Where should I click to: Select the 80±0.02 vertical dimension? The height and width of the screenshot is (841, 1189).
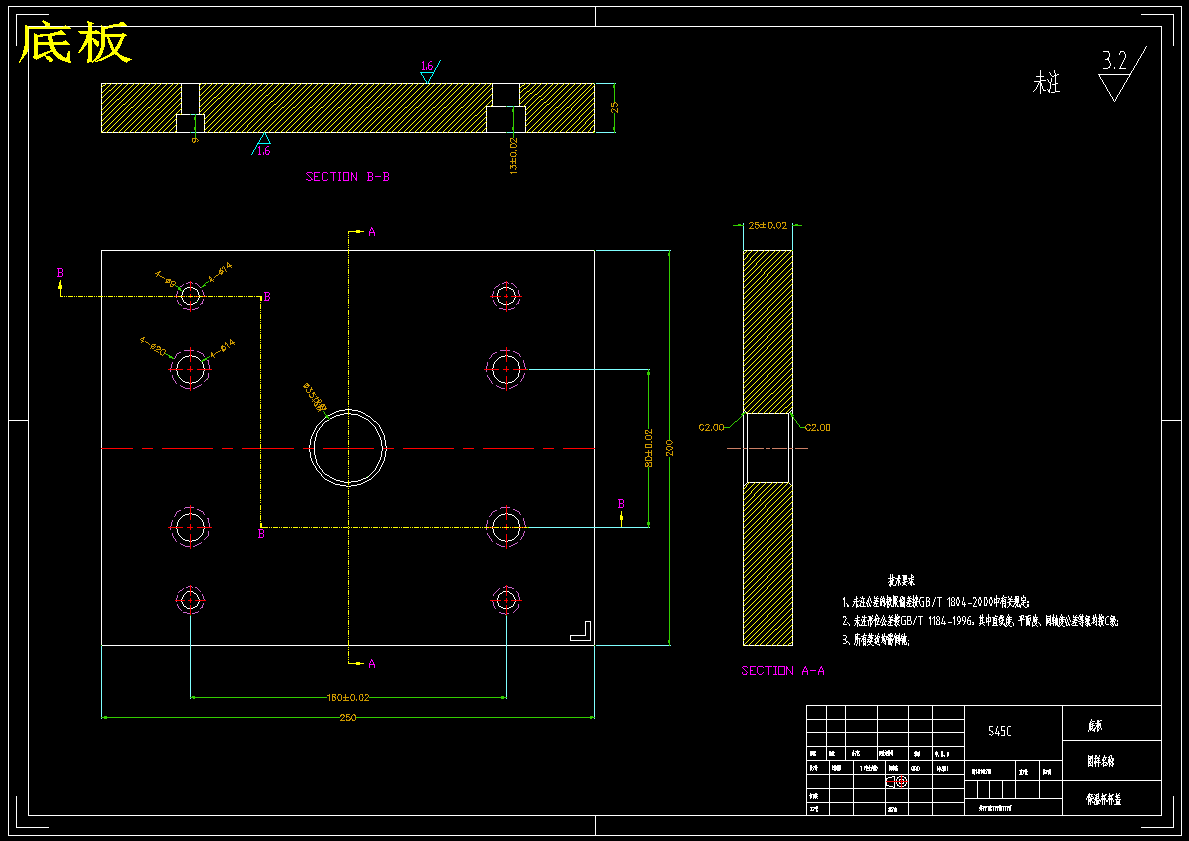[648, 448]
